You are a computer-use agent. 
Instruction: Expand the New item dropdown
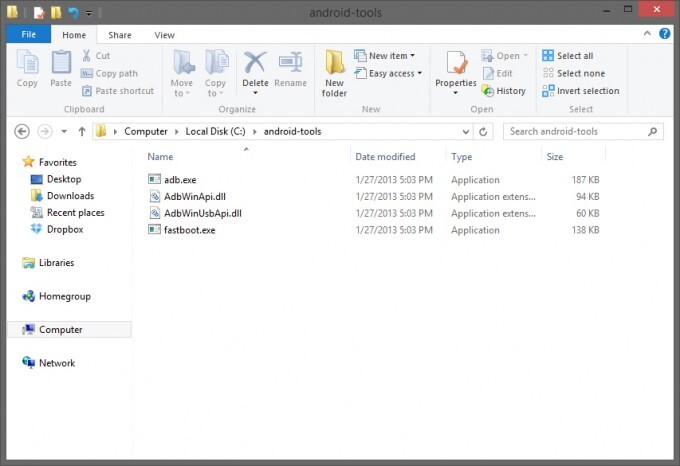[391, 56]
